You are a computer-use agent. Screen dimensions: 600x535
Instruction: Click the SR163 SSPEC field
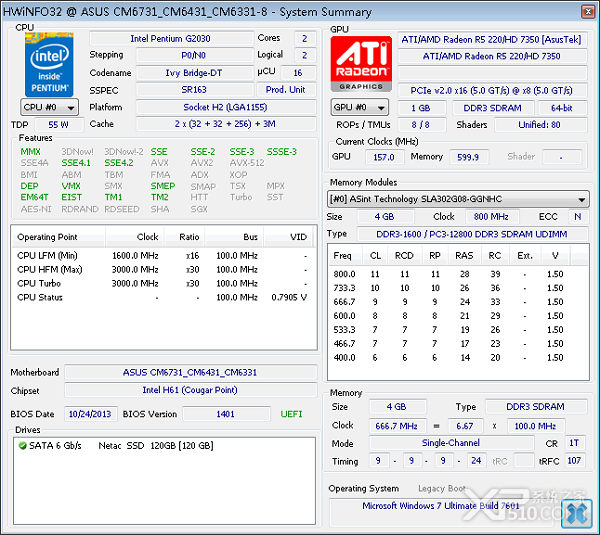(x=194, y=90)
